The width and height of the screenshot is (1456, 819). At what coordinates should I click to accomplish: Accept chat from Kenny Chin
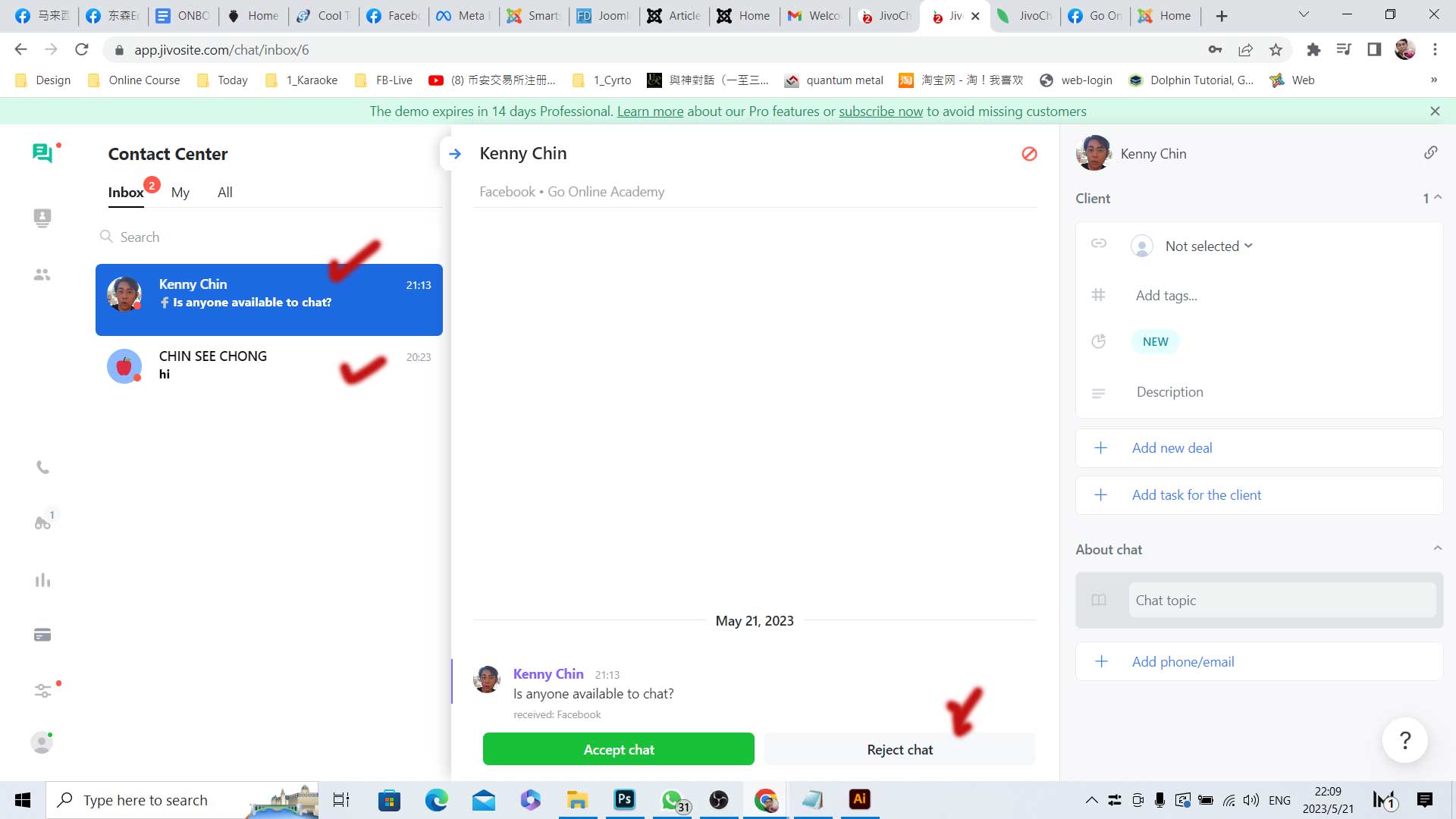[x=618, y=749]
